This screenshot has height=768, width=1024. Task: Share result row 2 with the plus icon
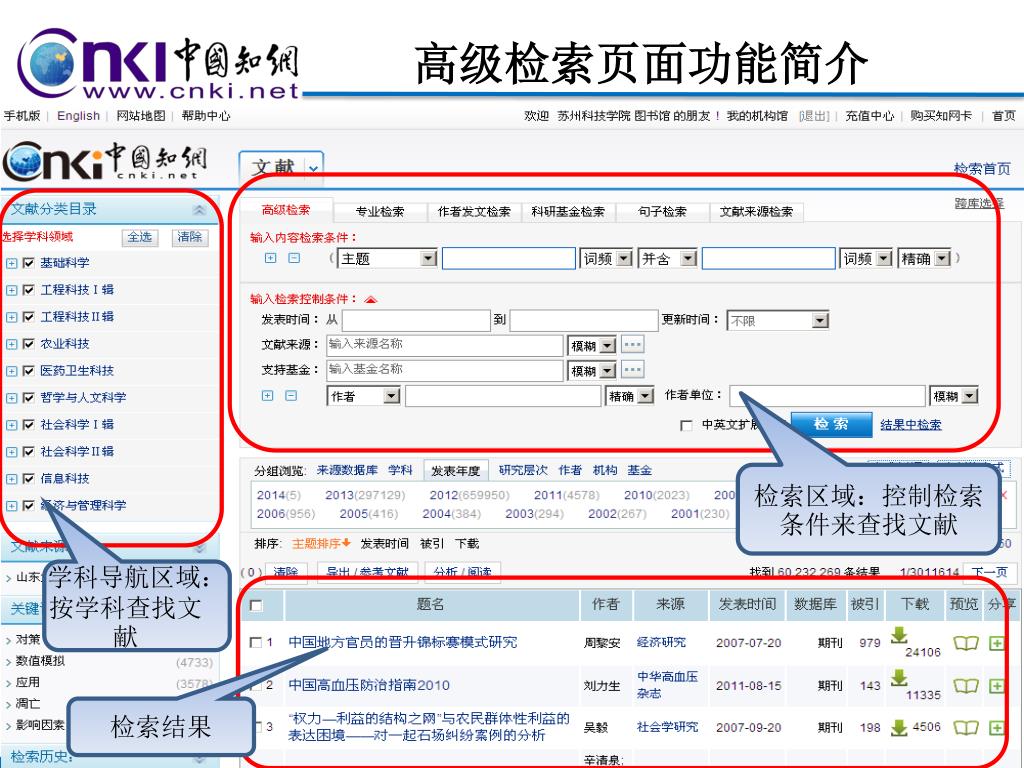997,686
